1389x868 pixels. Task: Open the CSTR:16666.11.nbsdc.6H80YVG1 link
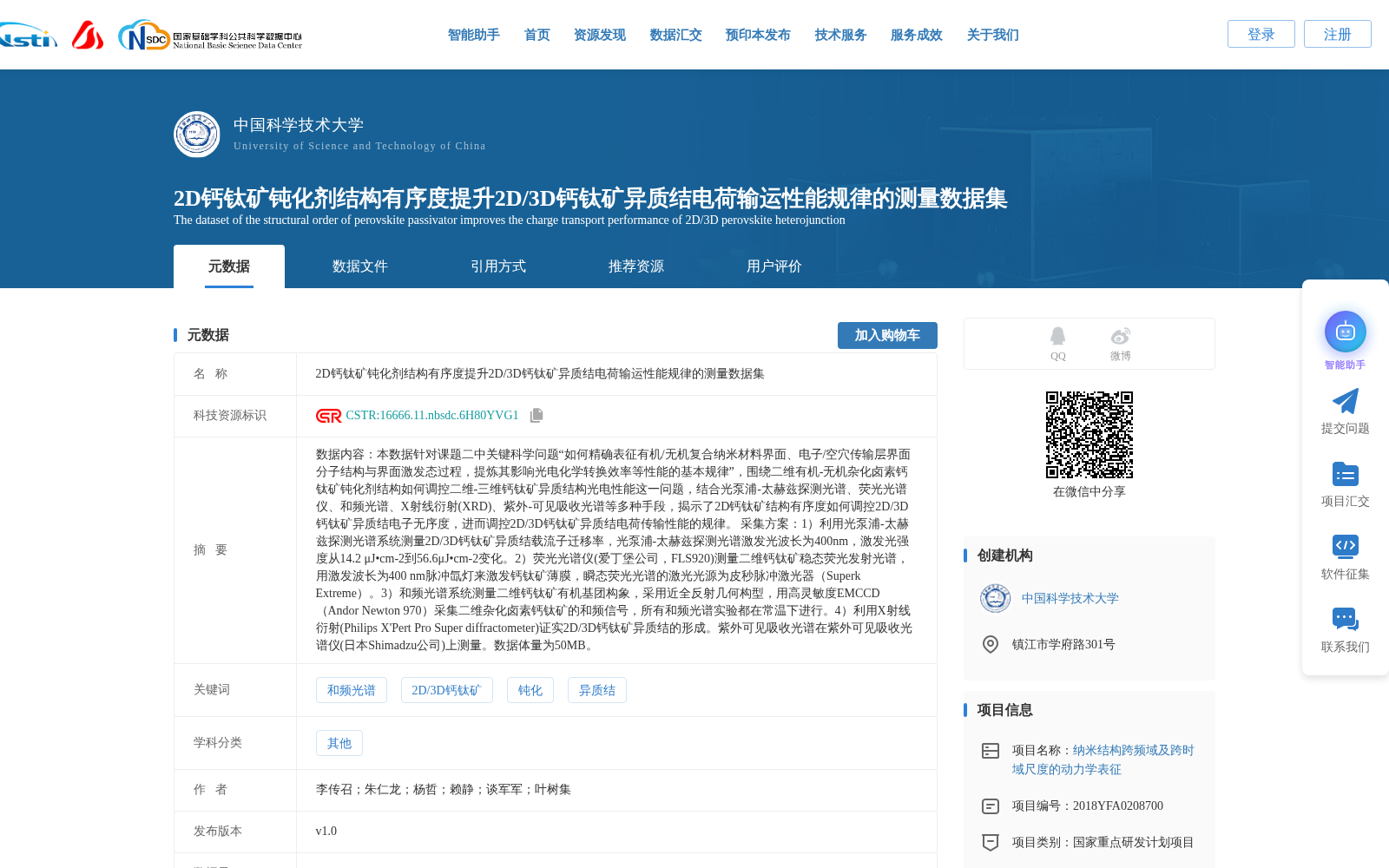432,416
